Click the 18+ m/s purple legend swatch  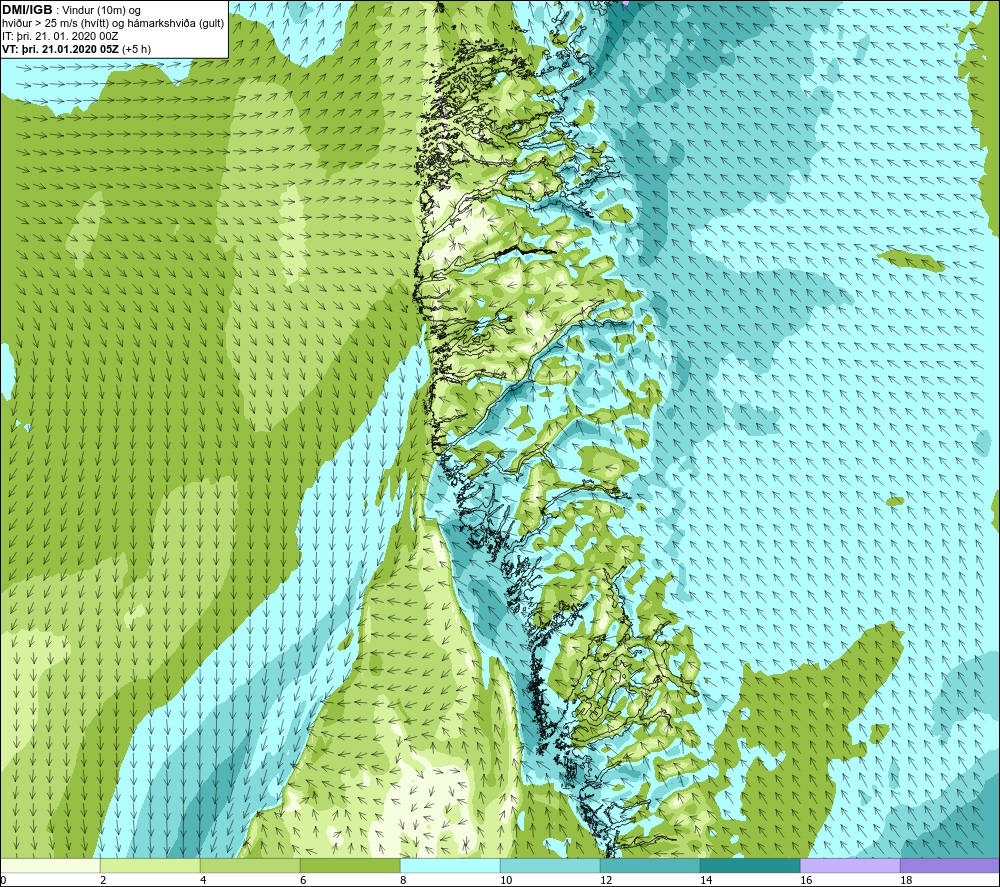(950, 865)
